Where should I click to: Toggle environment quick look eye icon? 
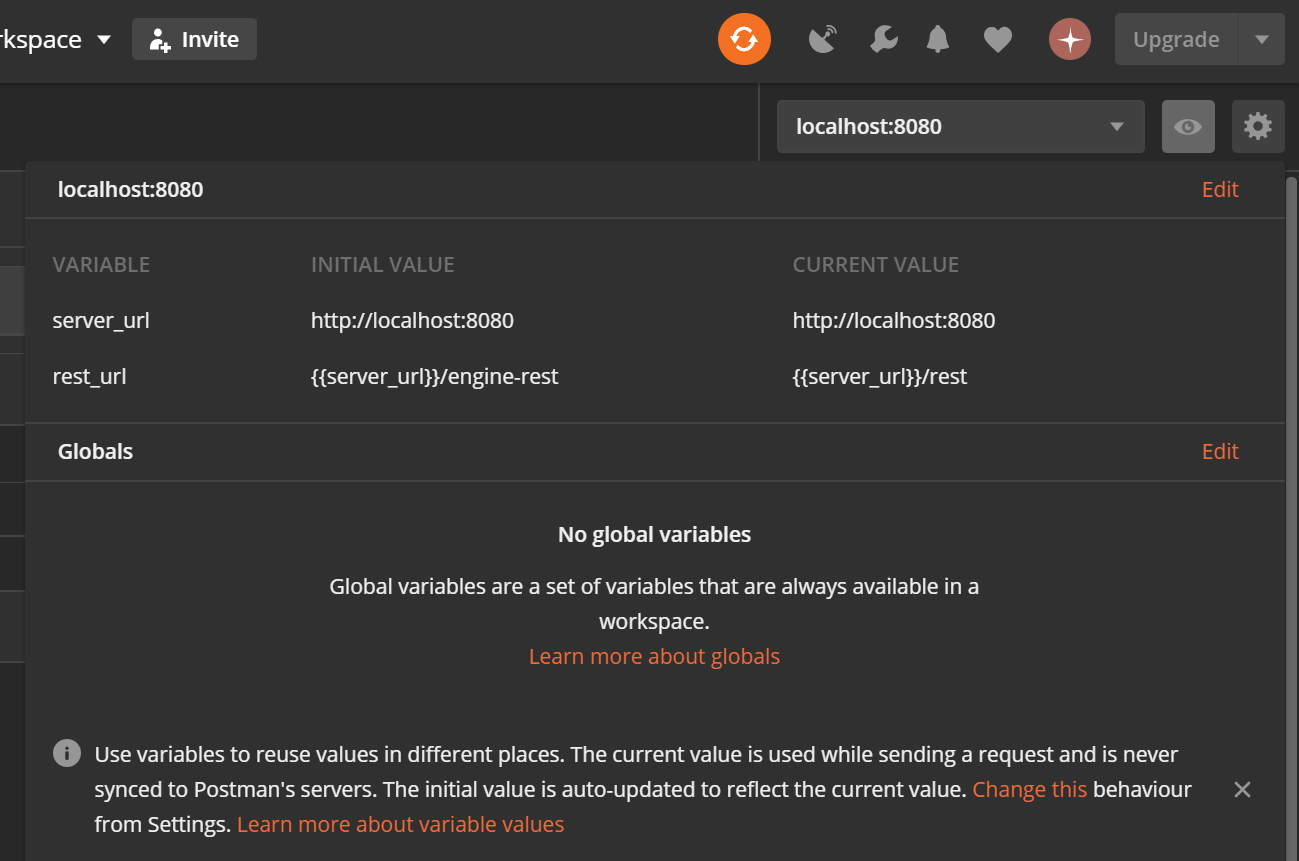pyautogui.click(x=1188, y=126)
